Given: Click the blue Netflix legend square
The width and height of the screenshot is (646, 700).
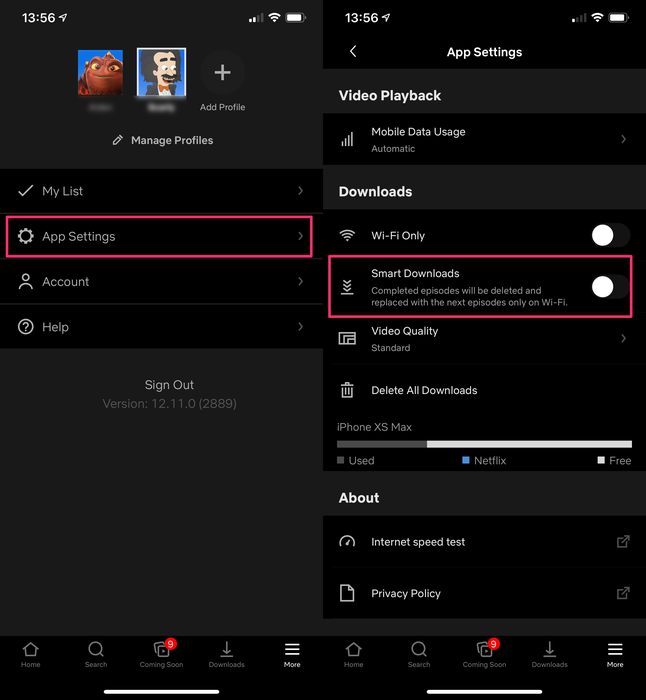Looking at the screenshot, I should click(466, 460).
